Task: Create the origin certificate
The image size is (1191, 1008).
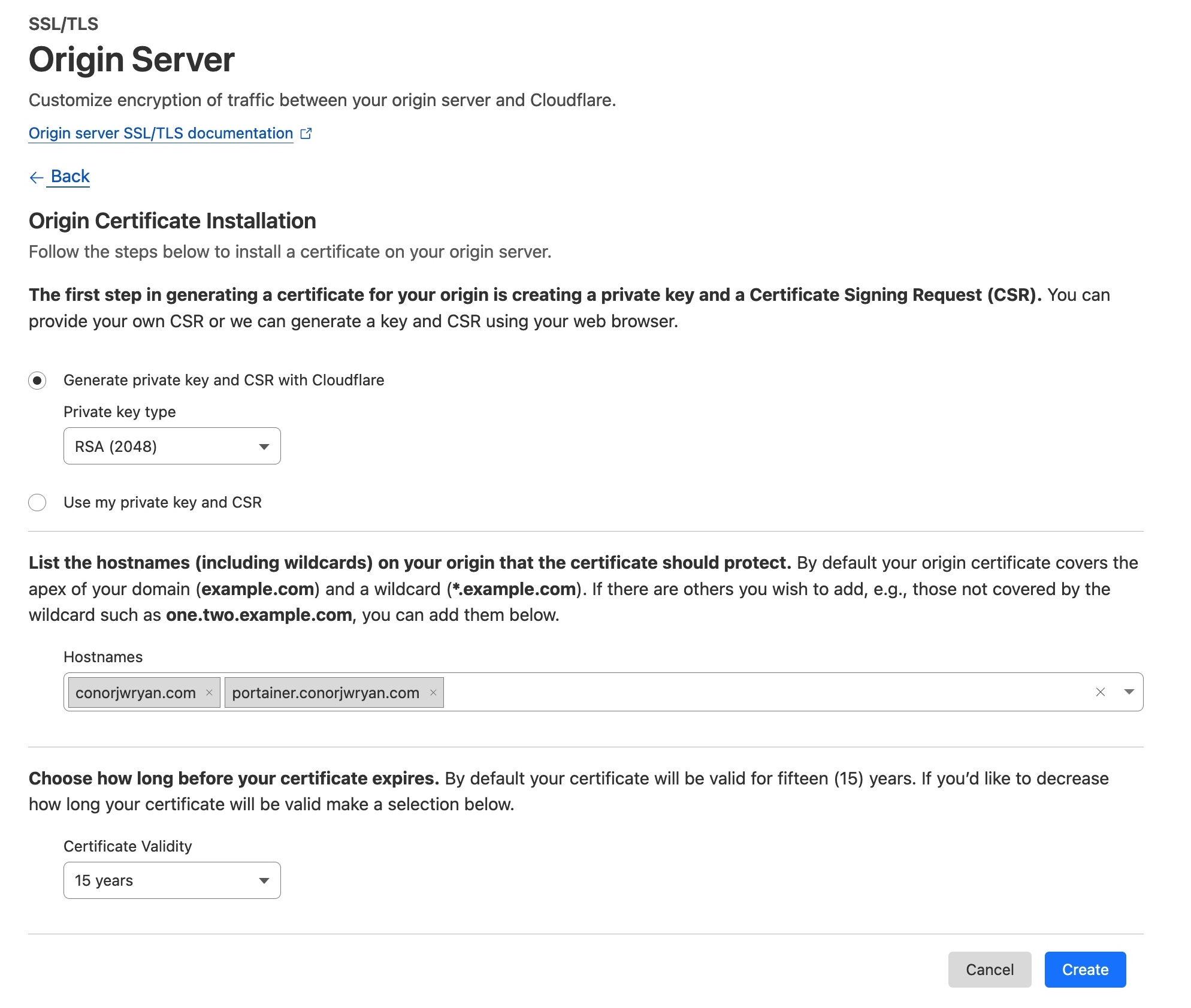Action: 1084,969
